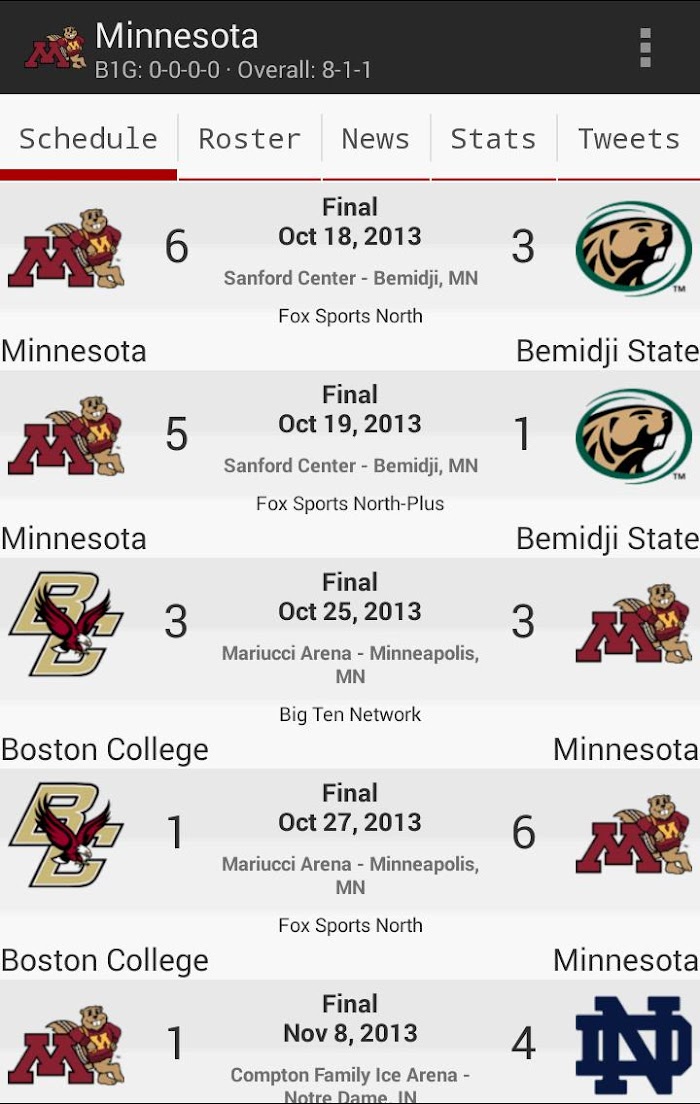Tap Minnesota logo in Oct 27 game
Screen dimensions: 700x1104
click(633, 834)
